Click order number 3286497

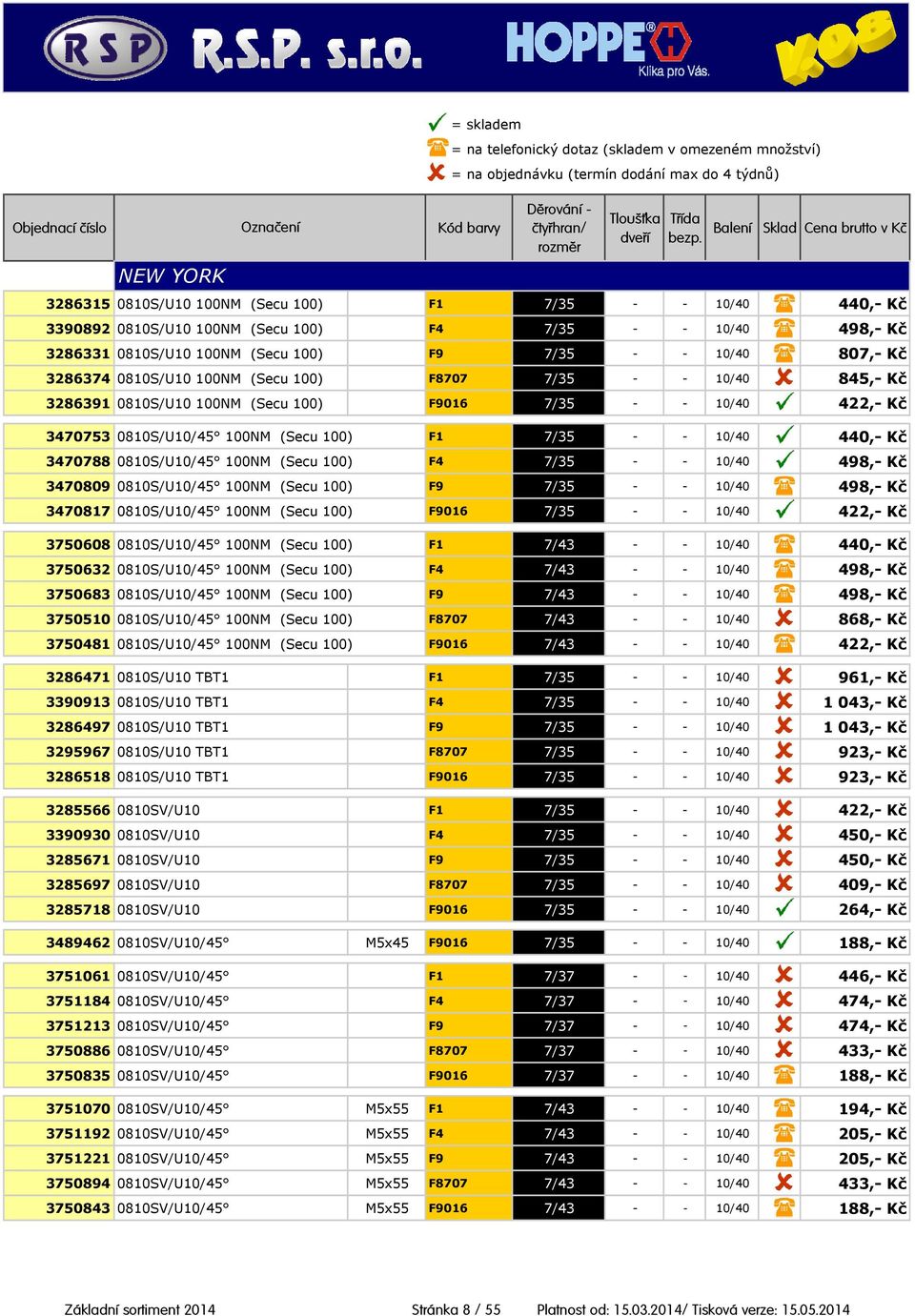[78, 727]
